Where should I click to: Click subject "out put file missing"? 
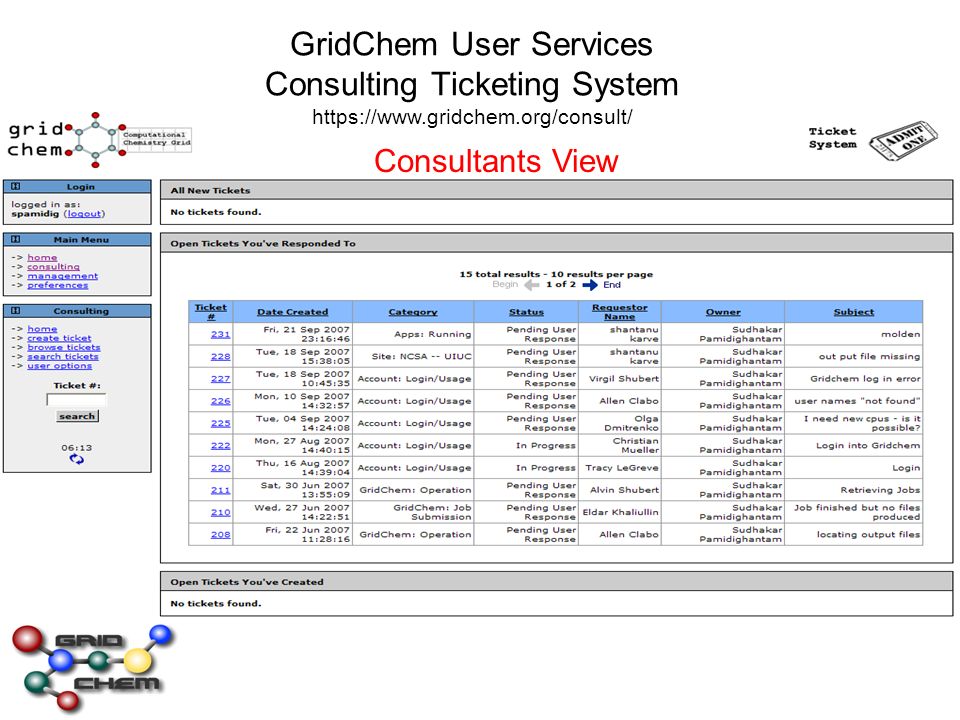[x=869, y=356]
